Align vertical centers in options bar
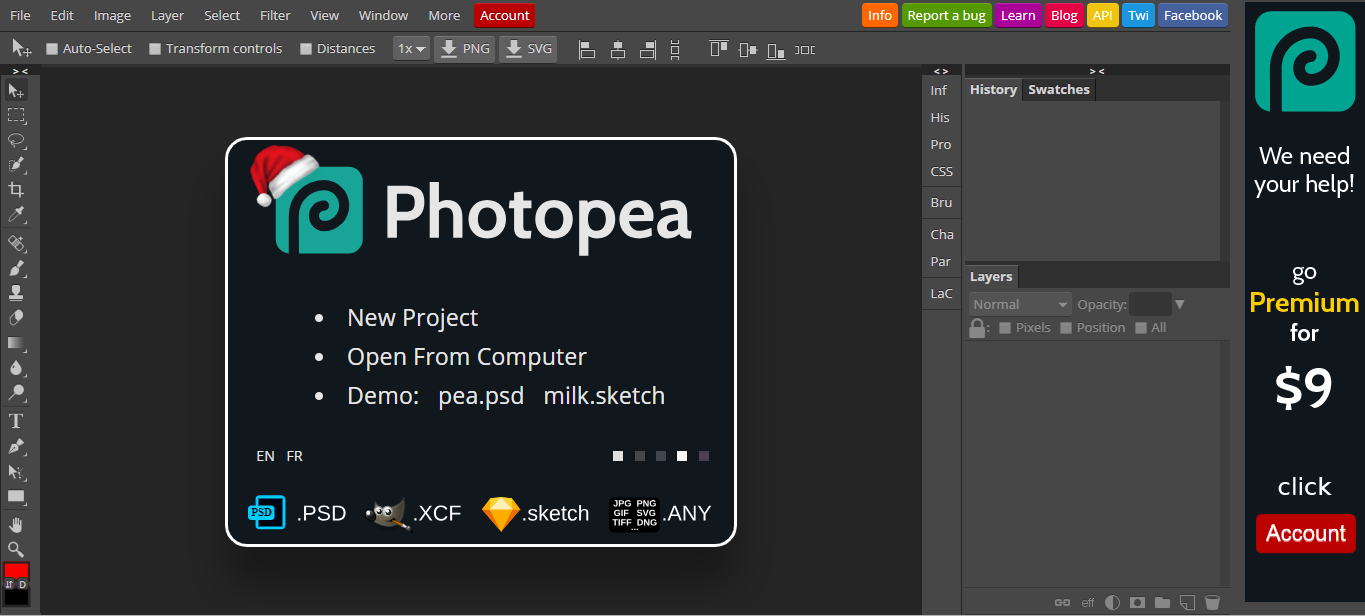1365x616 pixels. [748, 49]
